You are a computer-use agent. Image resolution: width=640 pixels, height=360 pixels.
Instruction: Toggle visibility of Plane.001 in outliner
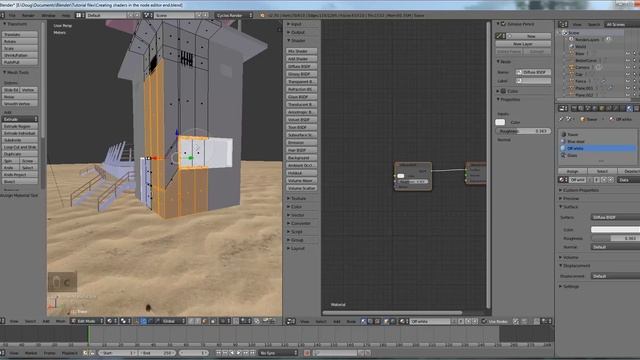627,88
